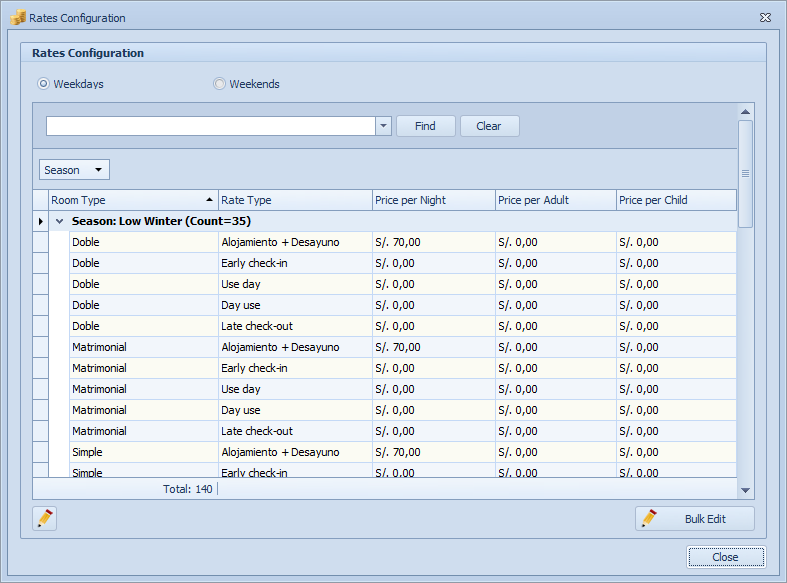
Task: Click the Close button at bottom
Action: 725,557
